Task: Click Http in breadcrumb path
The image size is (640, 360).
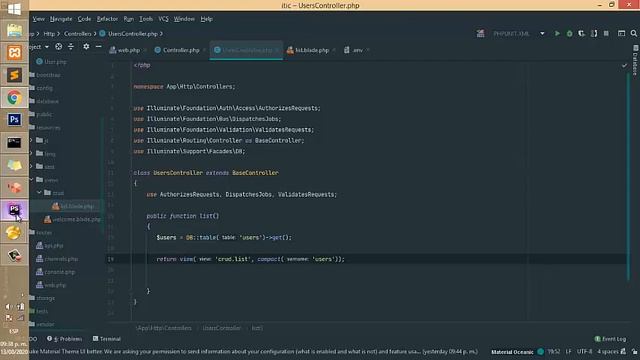Action: coord(49,34)
